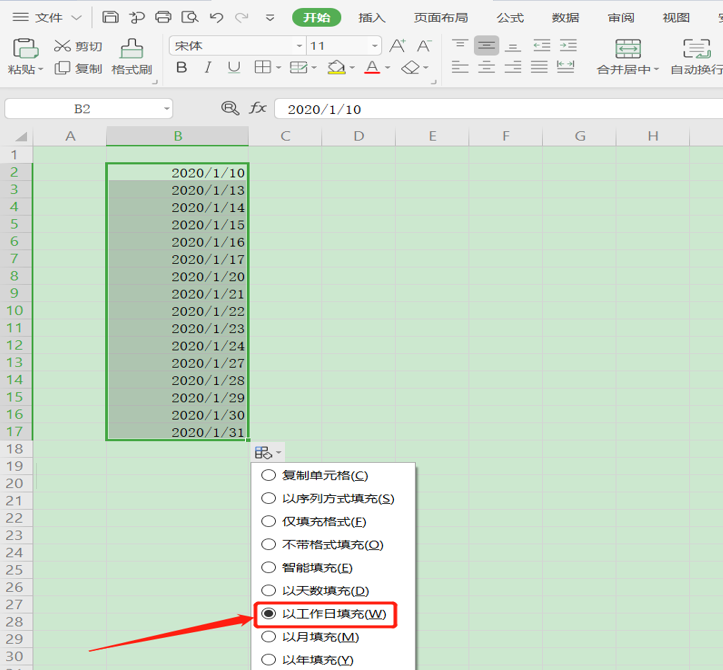Click the Format Painter (格式刷) icon
This screenshot has width=723, height=670.
click(132, 49)
